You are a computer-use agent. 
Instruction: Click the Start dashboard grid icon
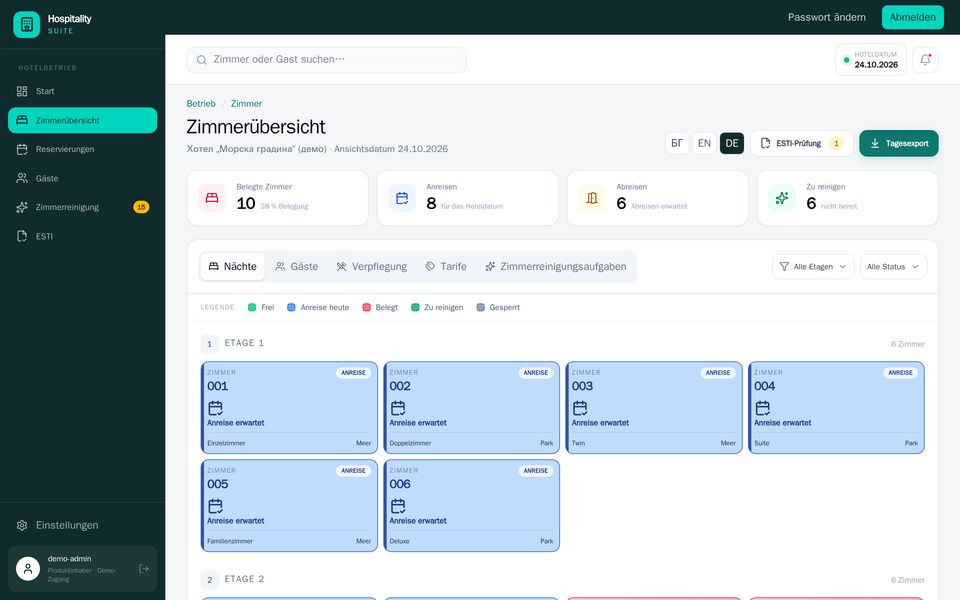pyautogui.click(x=22, y=91)
